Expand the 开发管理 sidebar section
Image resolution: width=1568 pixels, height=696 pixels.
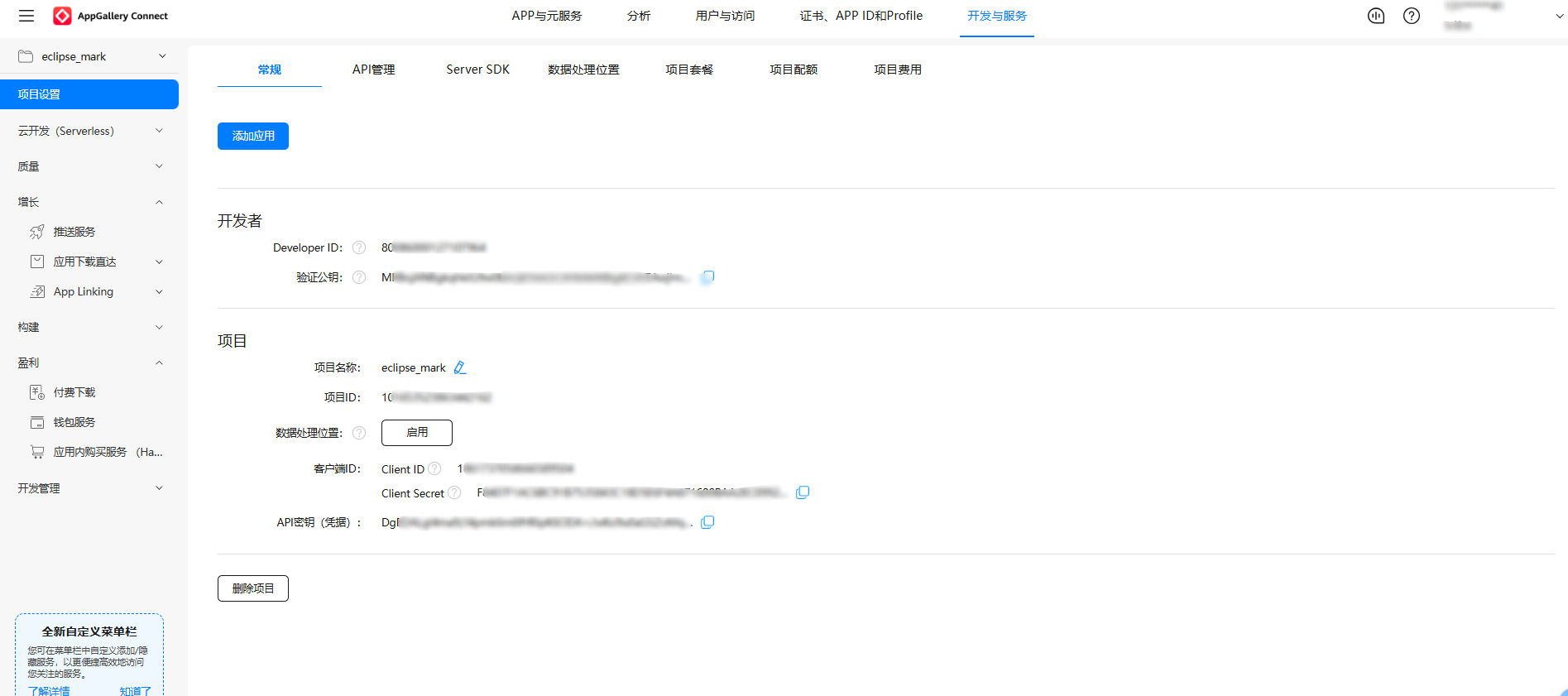(159, 488)
